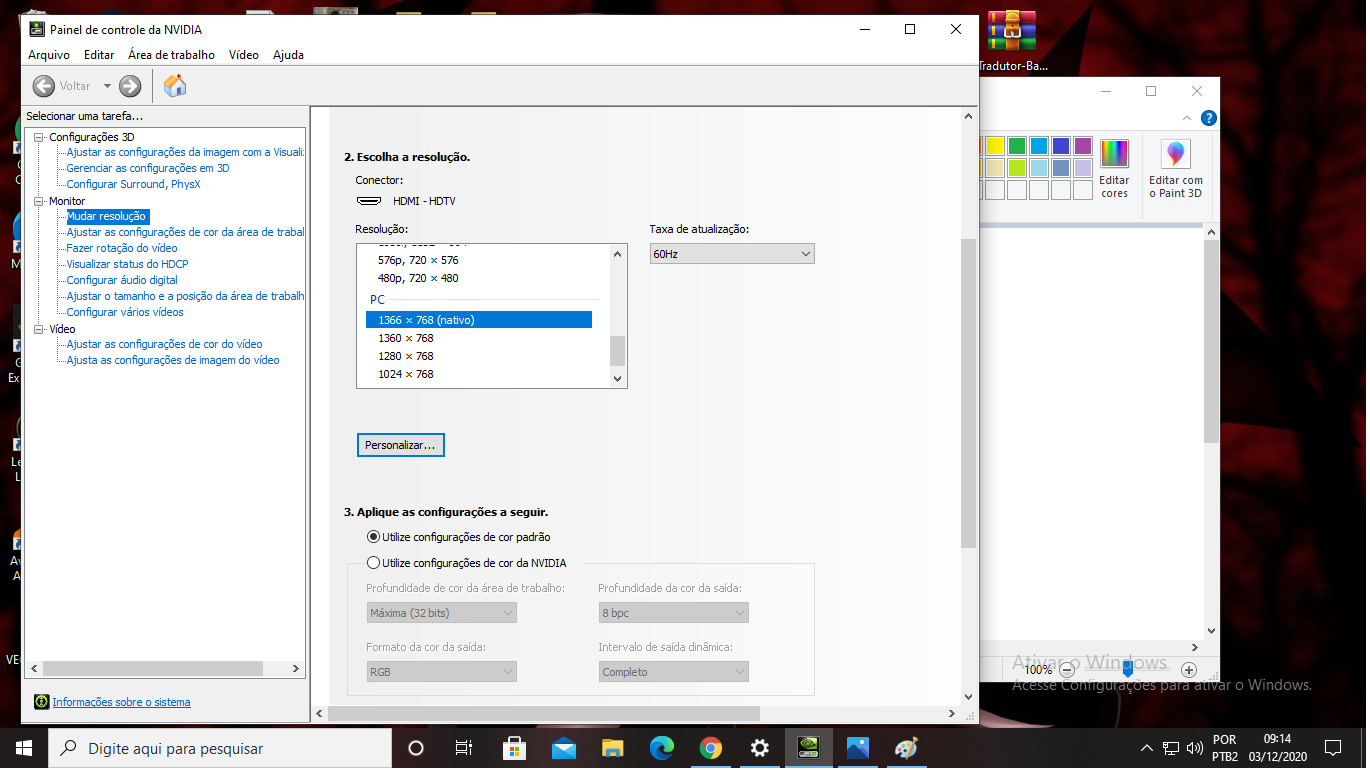Open the Voltar history dropdown arrow
The image size is (1370, 770).
[x=107, y=86]
